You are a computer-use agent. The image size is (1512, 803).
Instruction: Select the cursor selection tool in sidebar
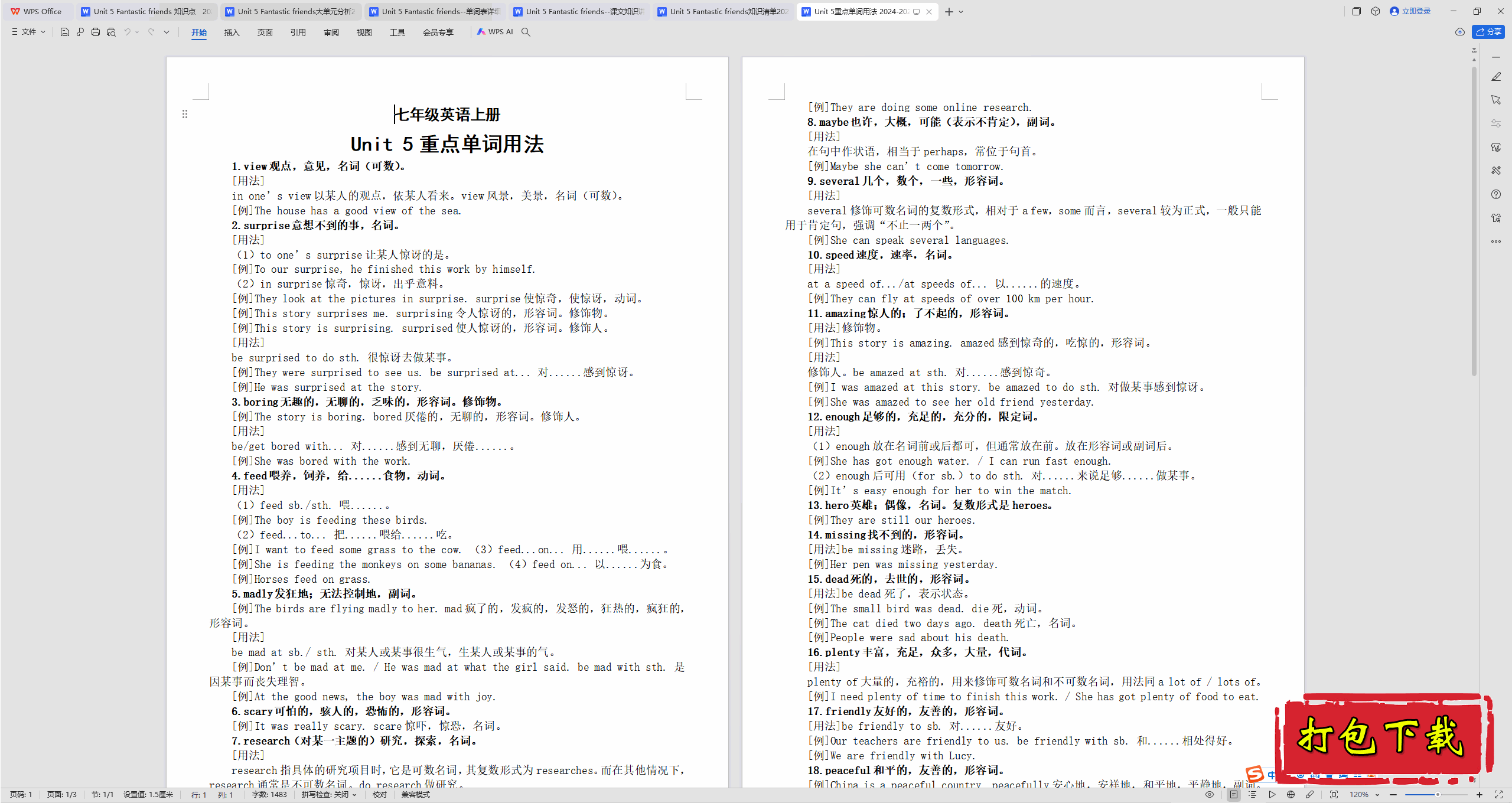click(x=1495, y=100)
